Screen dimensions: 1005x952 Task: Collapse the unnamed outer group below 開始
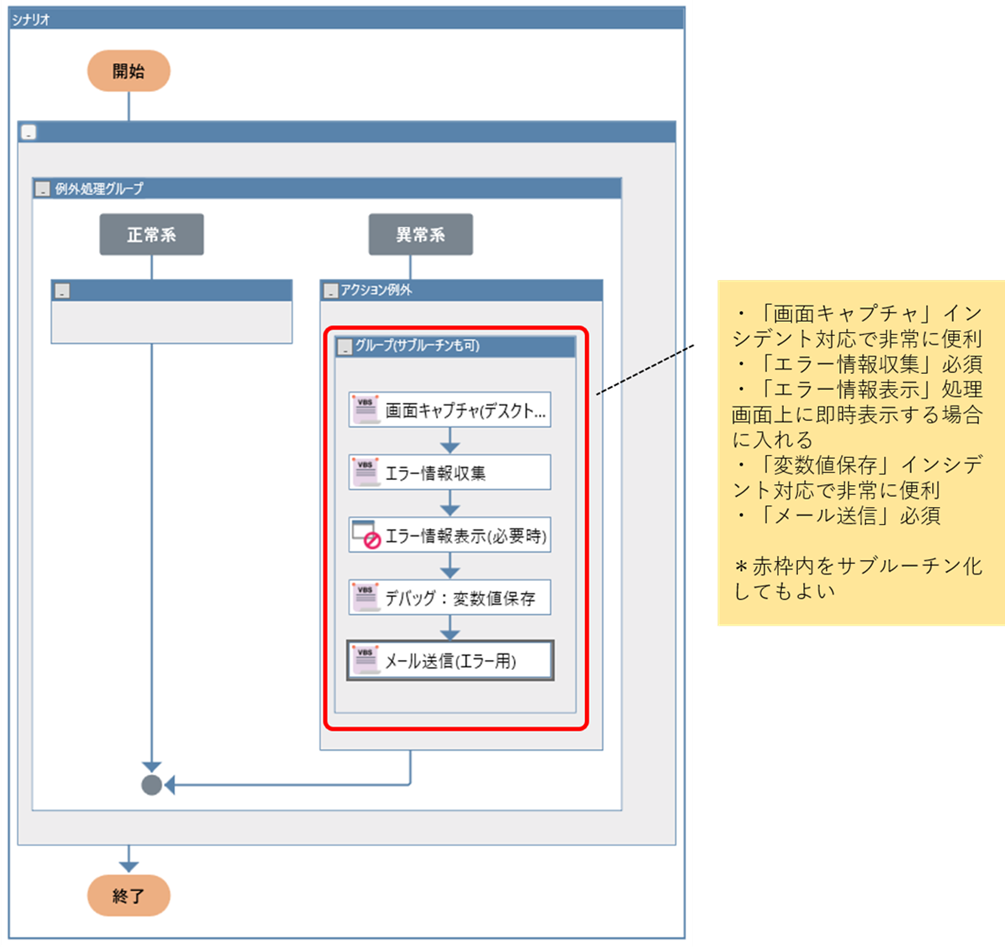click(x=28, y=132)
